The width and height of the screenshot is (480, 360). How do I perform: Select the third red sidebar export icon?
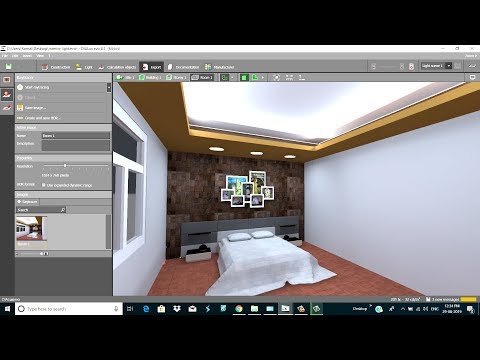point(7,108)
